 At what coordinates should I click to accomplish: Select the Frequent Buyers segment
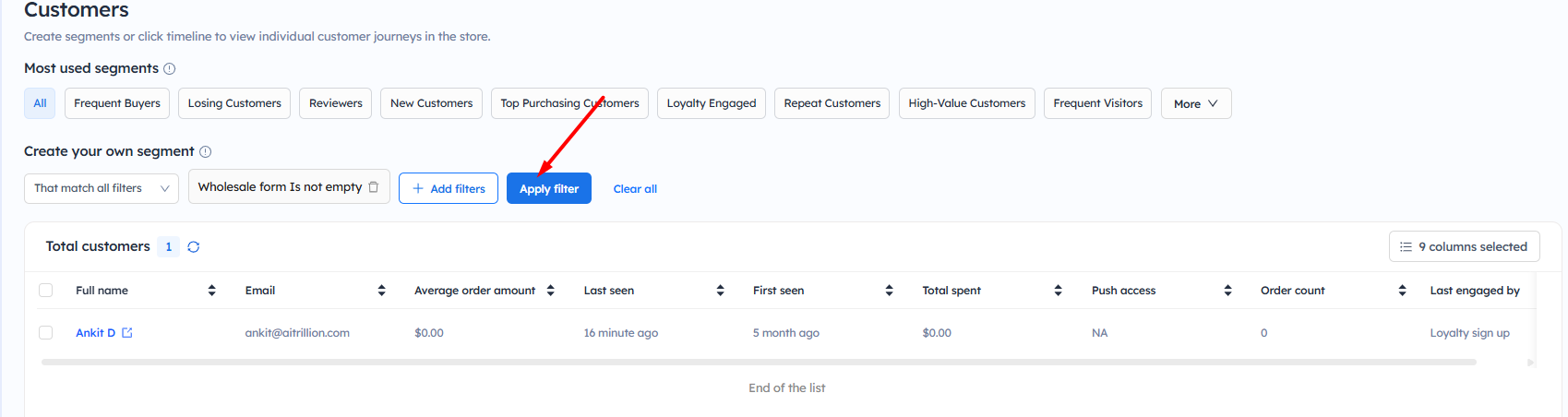pos(117,103)
